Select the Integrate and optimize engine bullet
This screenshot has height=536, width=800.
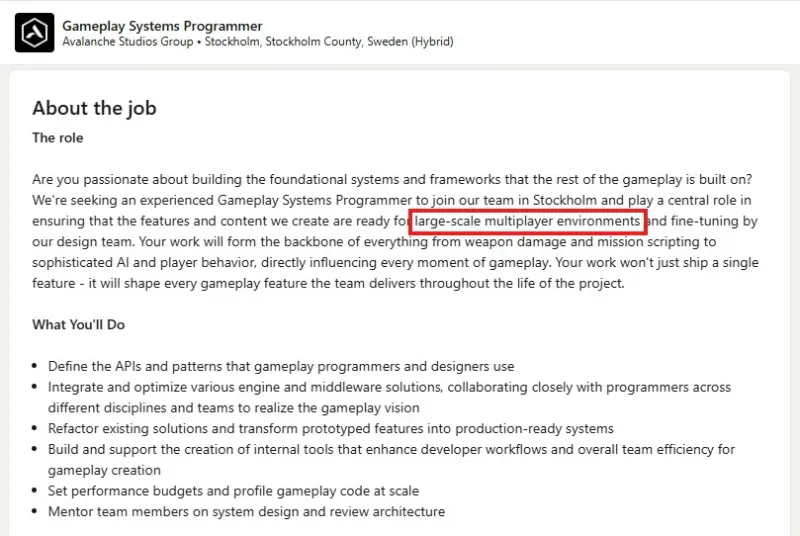tap(389, 397)
